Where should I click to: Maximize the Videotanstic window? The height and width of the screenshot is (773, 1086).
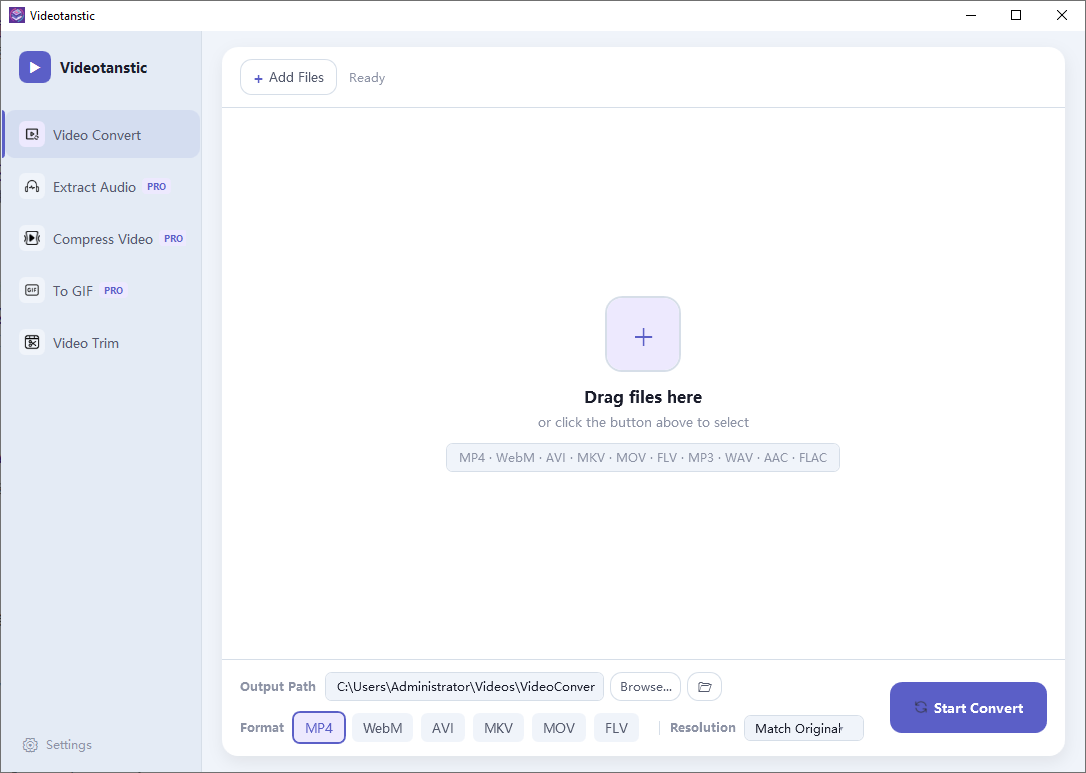(x=1016, y=15)
